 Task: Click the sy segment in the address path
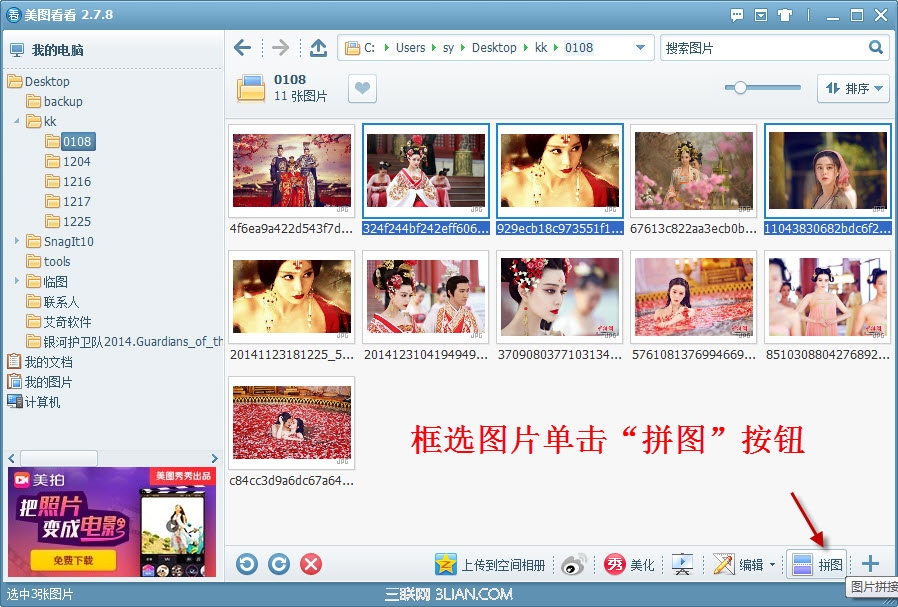[448, 48]
